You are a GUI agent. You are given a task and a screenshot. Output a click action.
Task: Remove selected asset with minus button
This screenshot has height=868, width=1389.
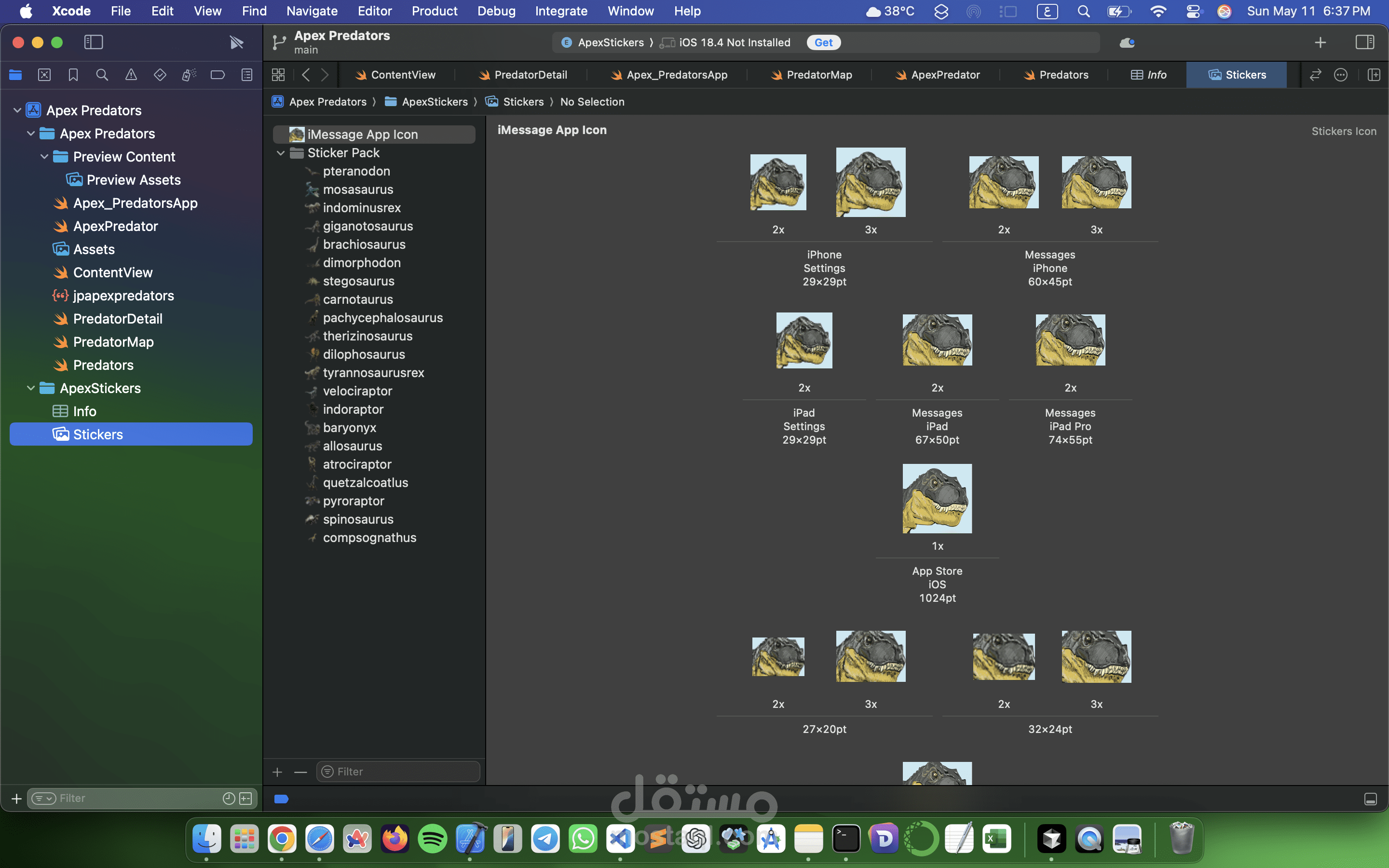click(x=301, y=772)
